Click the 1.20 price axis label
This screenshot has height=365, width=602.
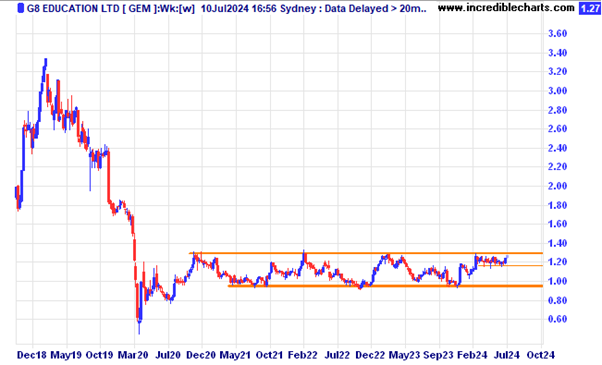pos(557,262)
